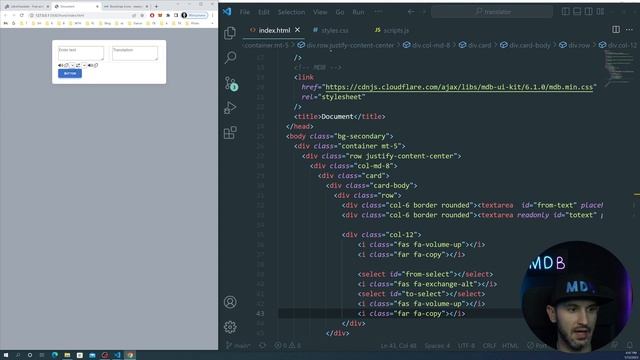Screen dimensions: 640x360
Task: Click Ln 43, Col status entry
Action: (398, 345)
